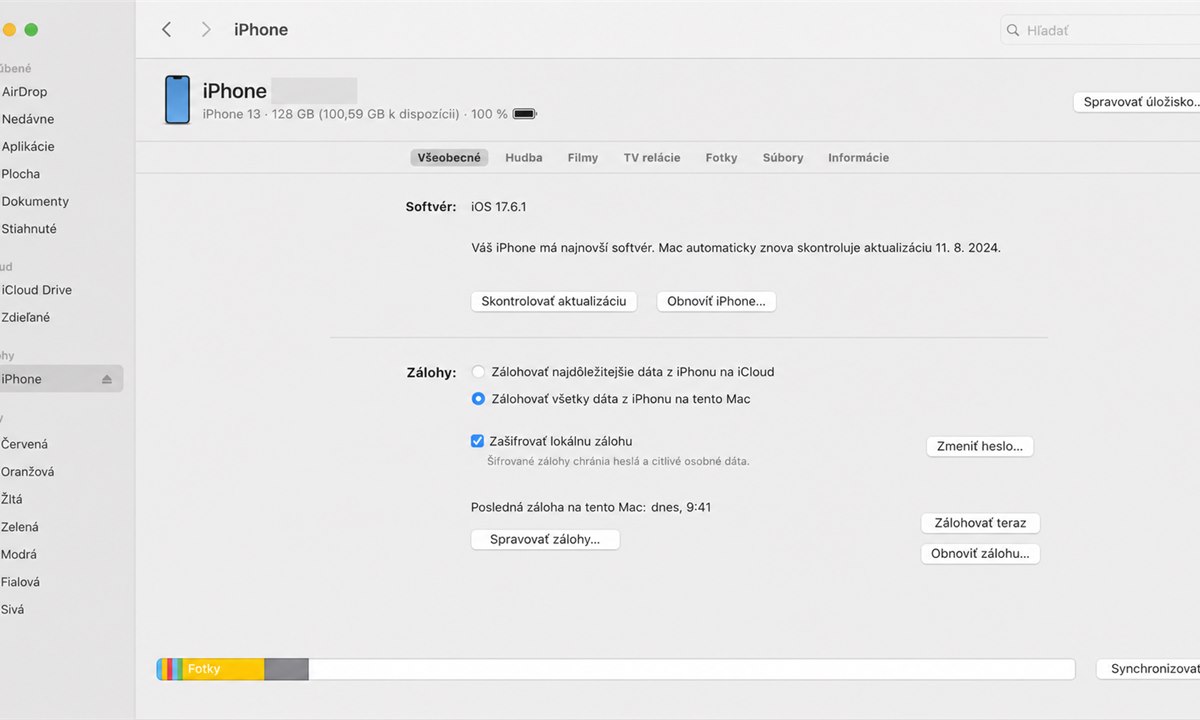
Task: Go back with the left chevron
Action: tap(166, 30)
